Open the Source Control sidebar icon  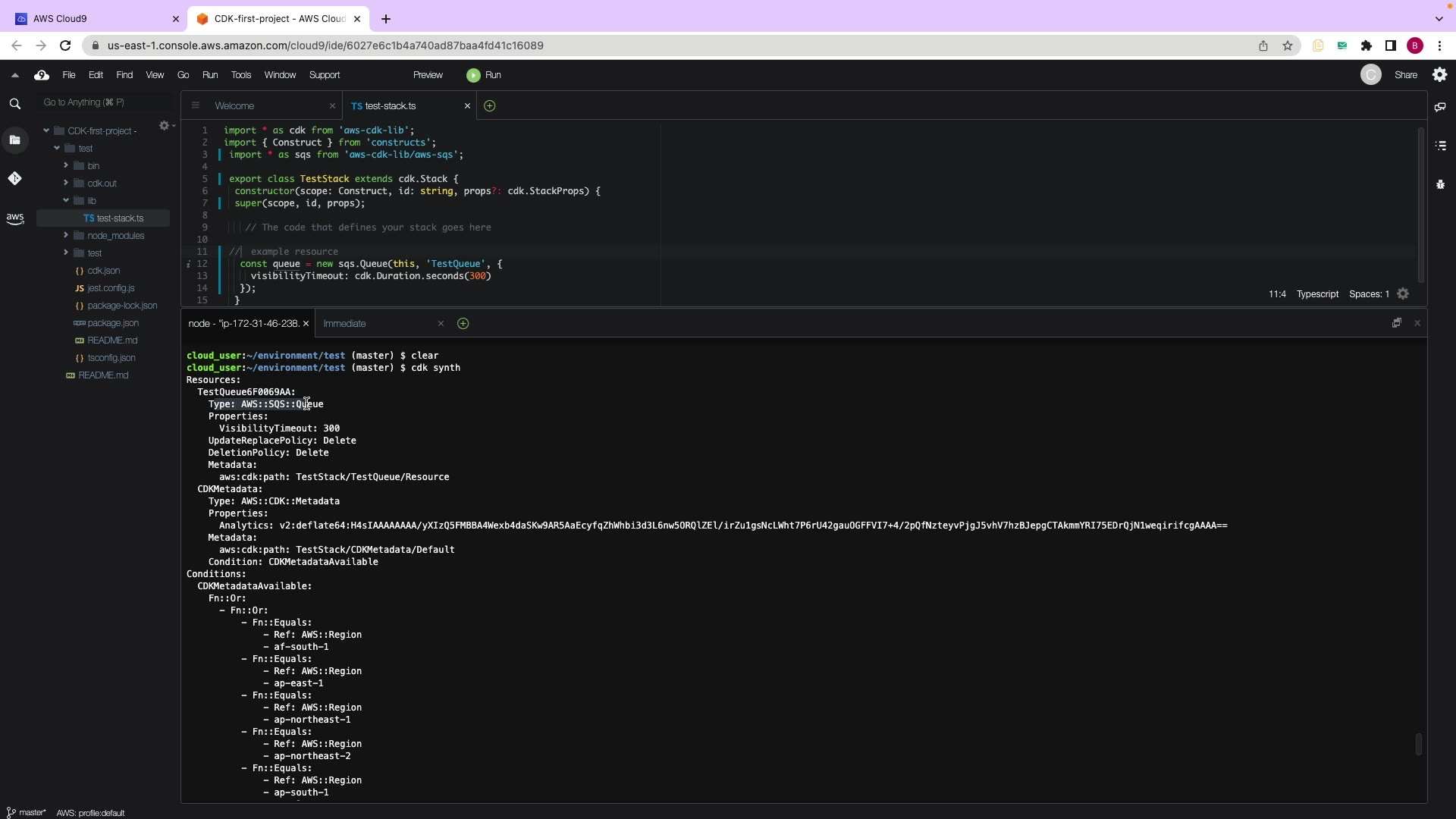(x=15, y=178)
